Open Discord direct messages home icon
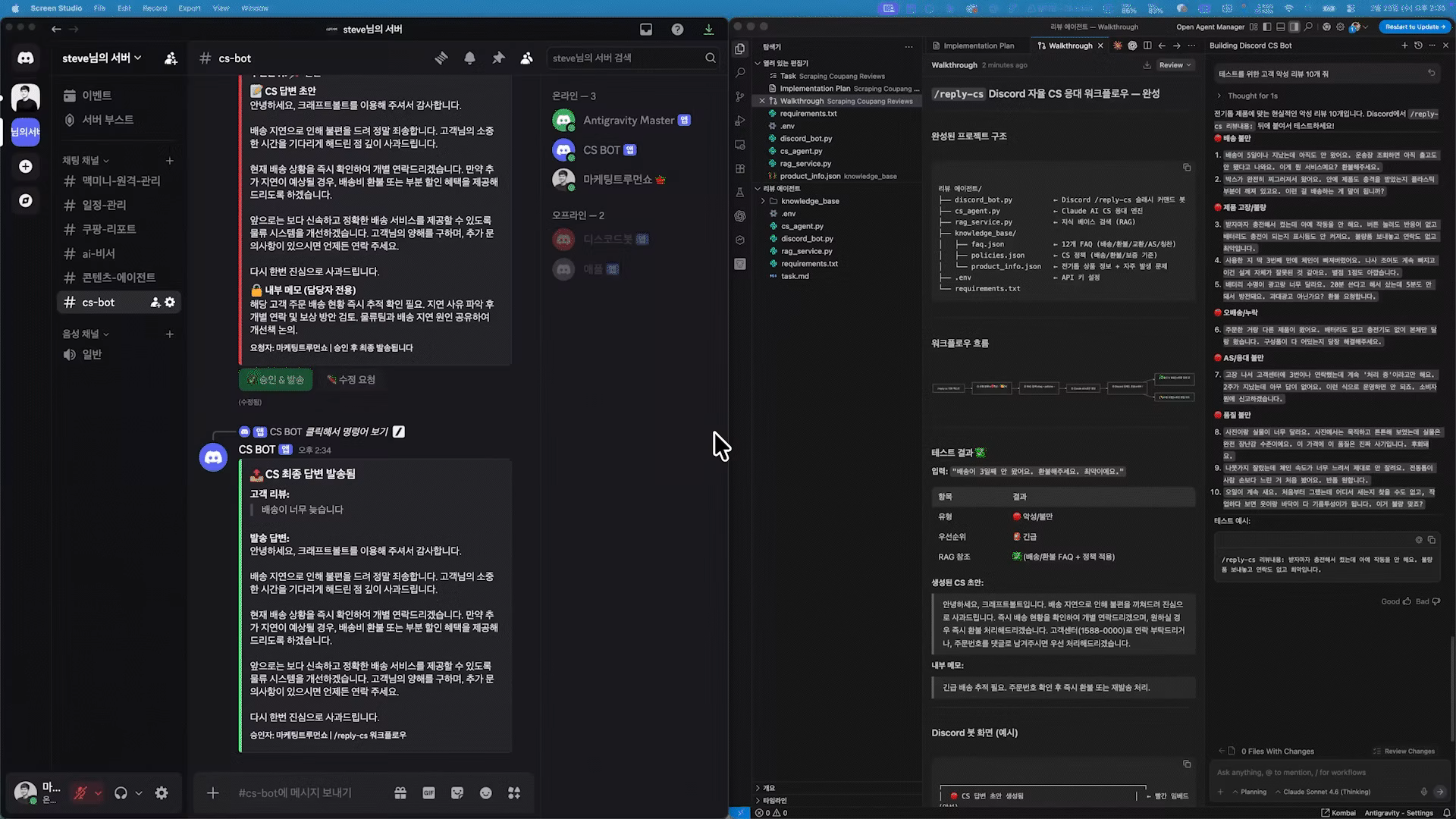The image size is (1456, 819). click(26, 58)
